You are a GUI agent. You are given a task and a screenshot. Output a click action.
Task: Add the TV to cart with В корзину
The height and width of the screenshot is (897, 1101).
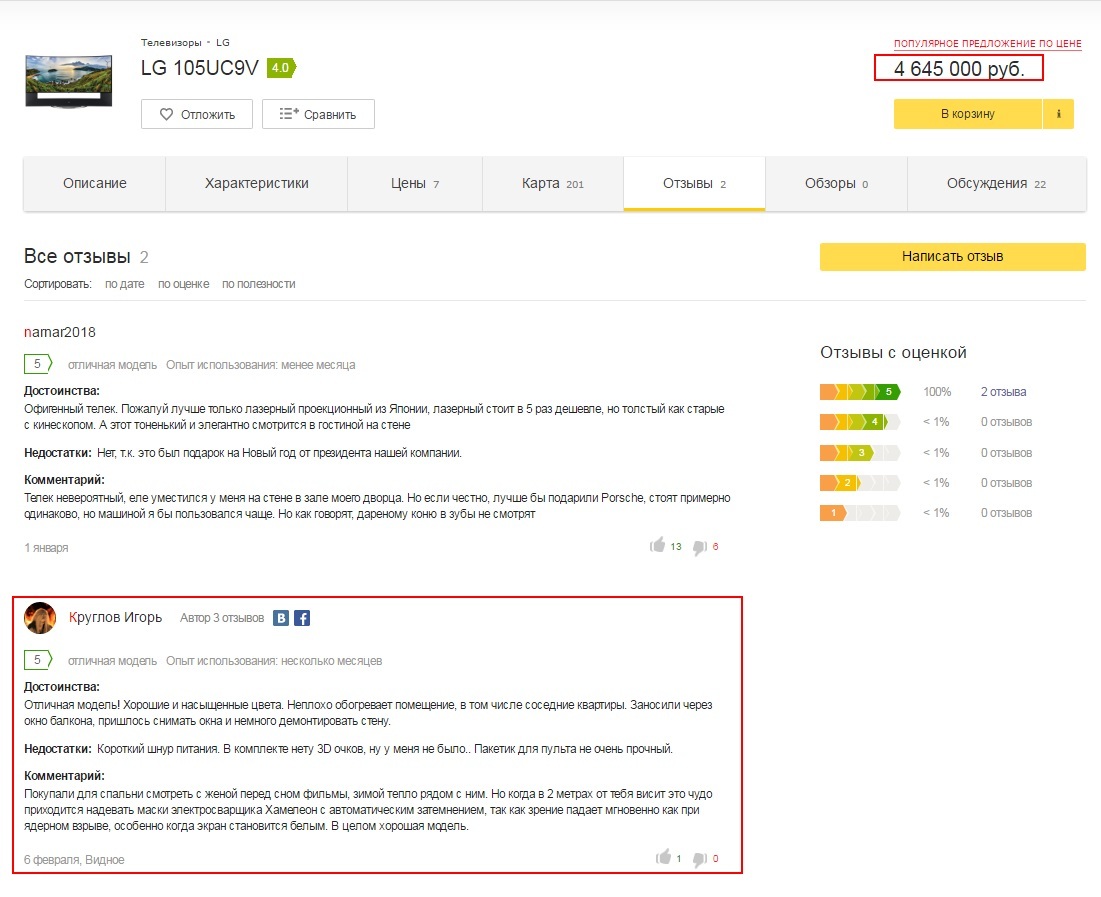point(967,114)
